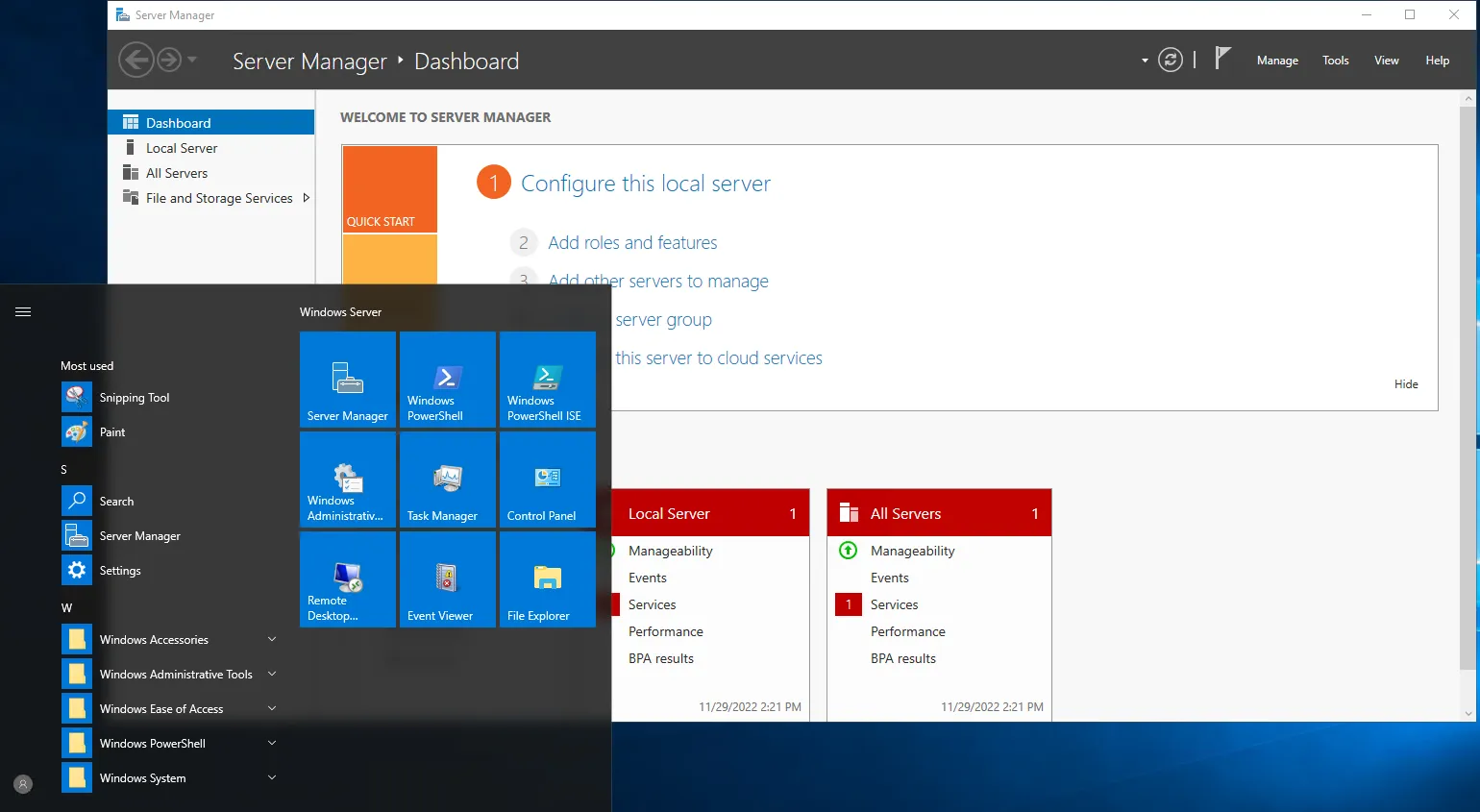
Task: Launch Paint from Most used list
Action: (170, 432)
